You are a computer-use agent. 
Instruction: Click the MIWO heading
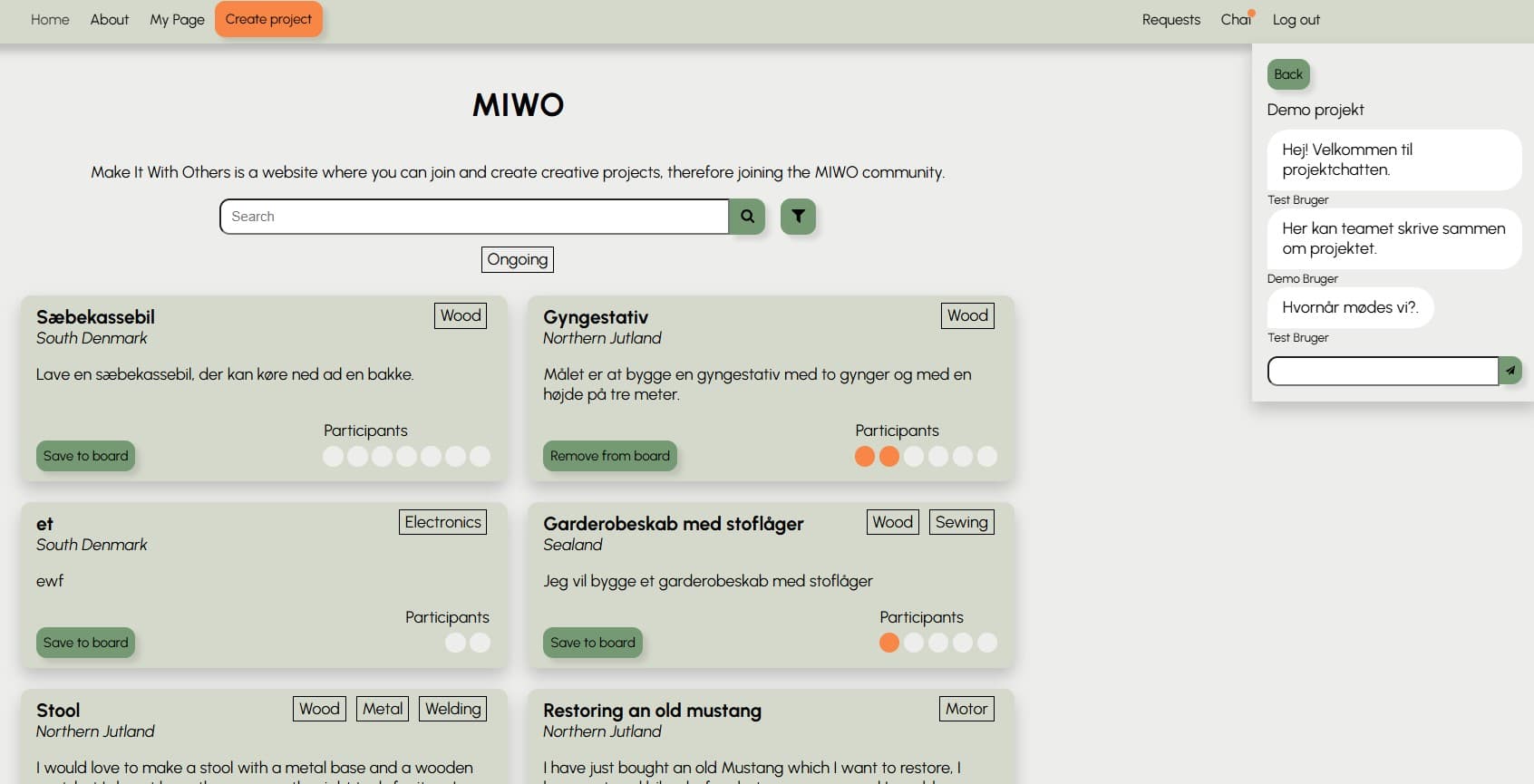(518, 105)
